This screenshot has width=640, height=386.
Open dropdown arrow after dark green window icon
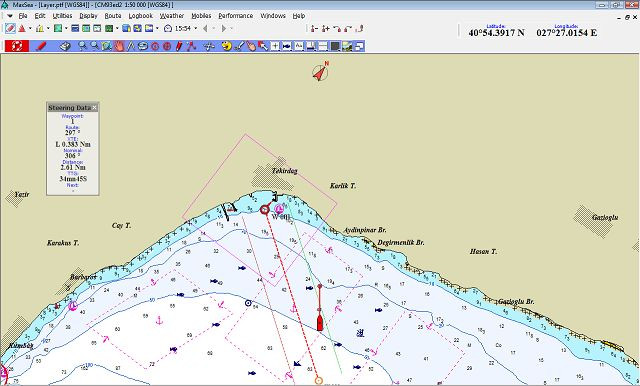click(117, 28)
